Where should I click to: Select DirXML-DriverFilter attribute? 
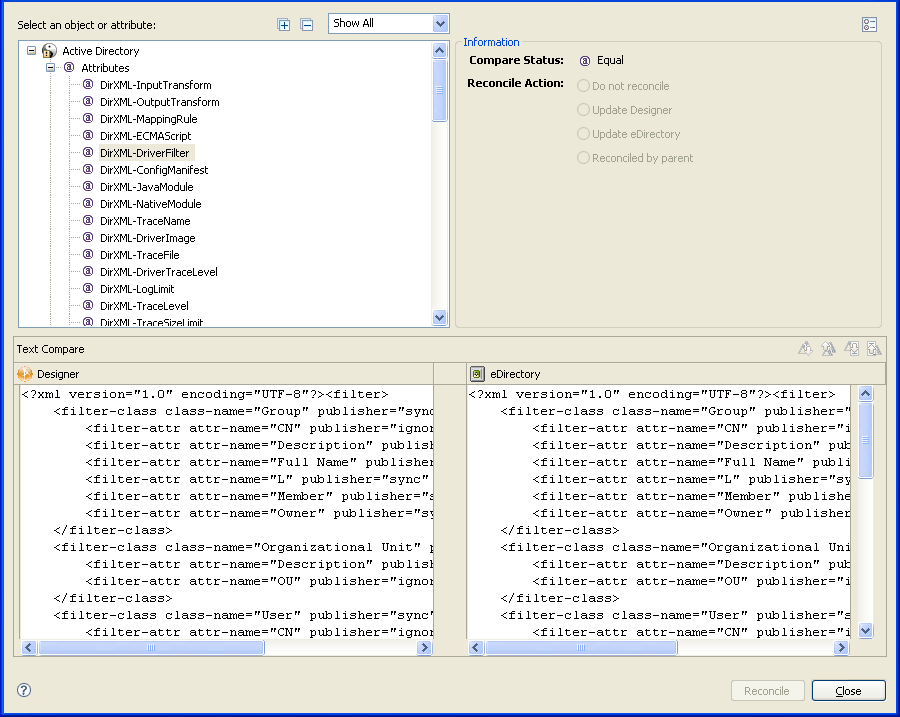point(145,153)
